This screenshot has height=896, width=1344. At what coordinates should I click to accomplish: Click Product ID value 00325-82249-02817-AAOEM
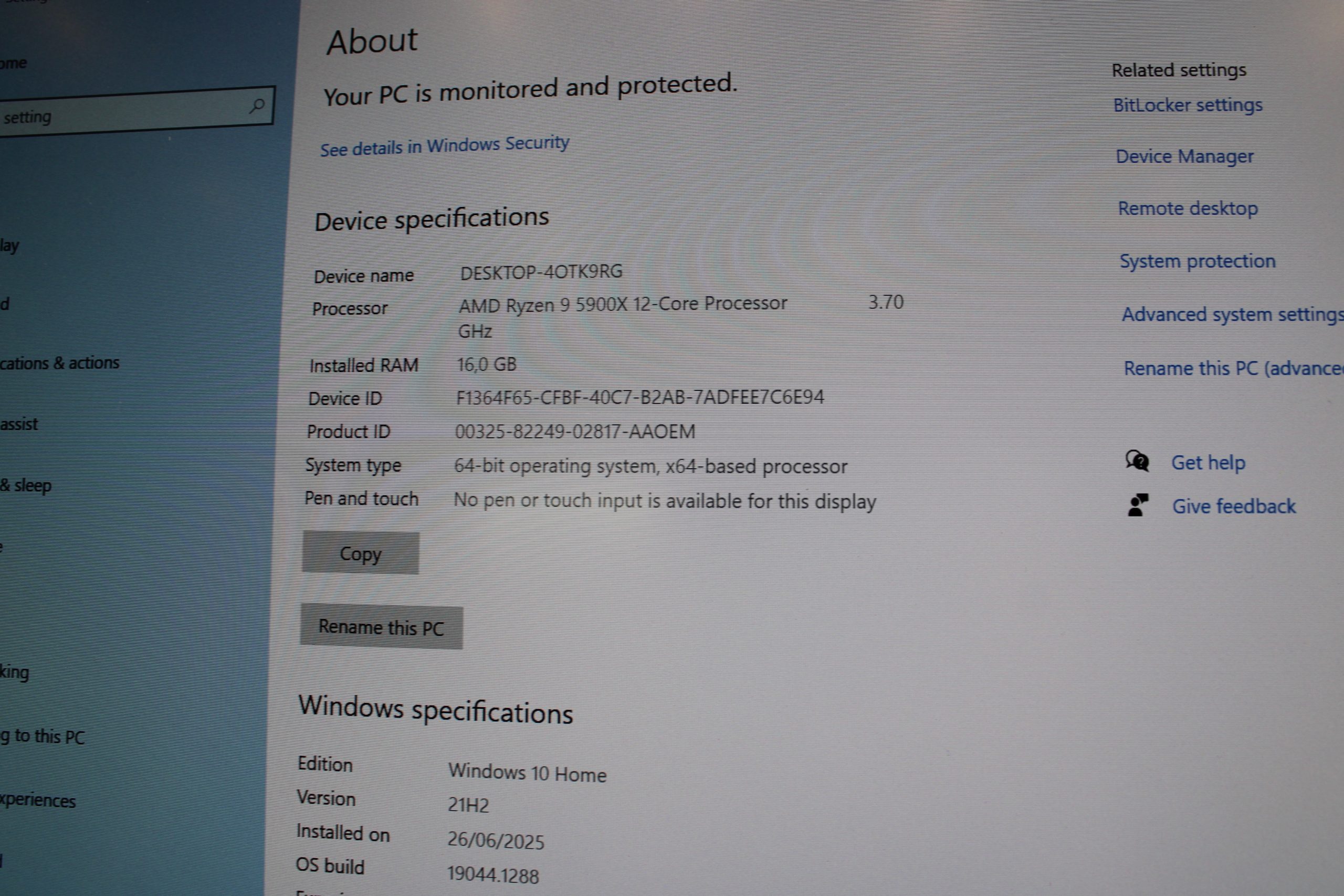[x=575, y=431]
